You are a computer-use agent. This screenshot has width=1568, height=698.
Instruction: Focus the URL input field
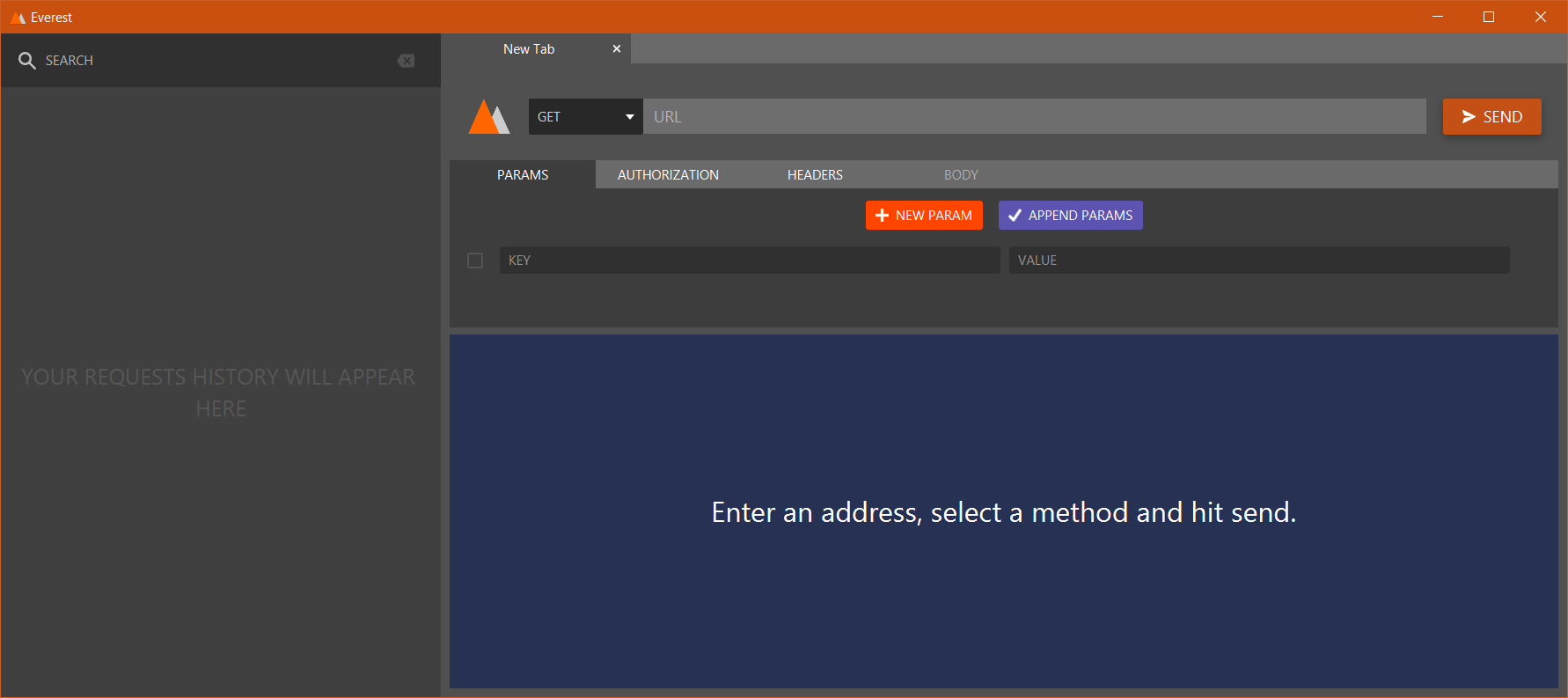point(1035,117)
